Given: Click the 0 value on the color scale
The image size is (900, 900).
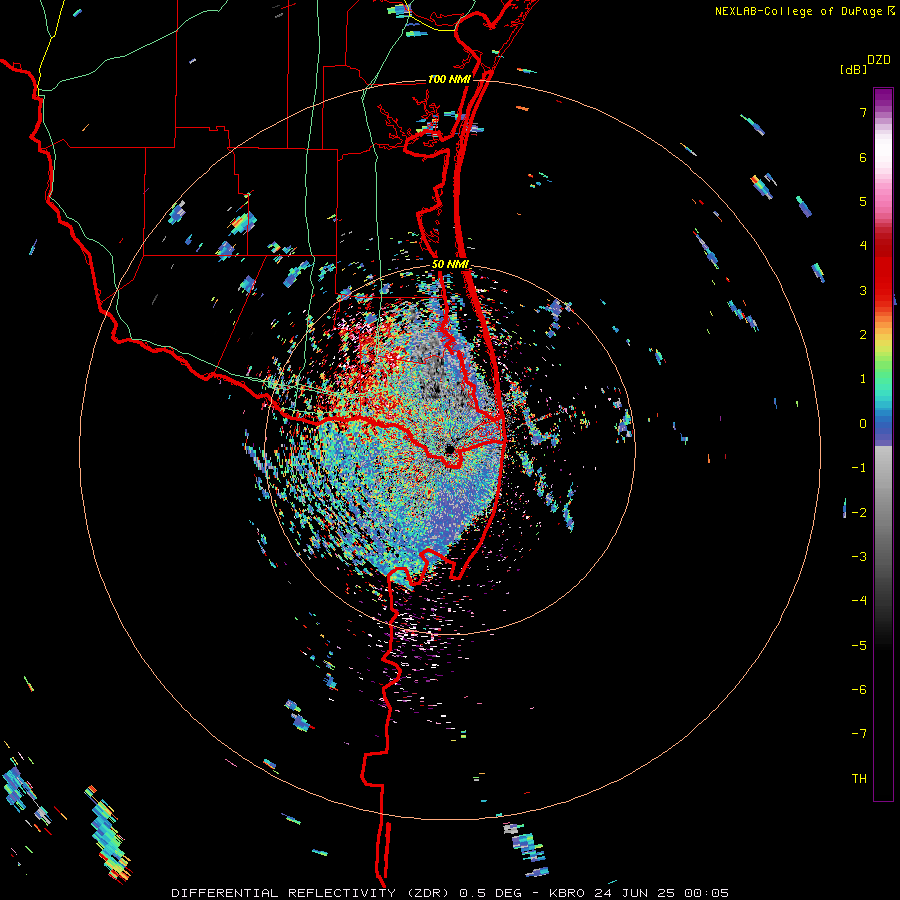Looking at the screenshot, I should point(863,423).
